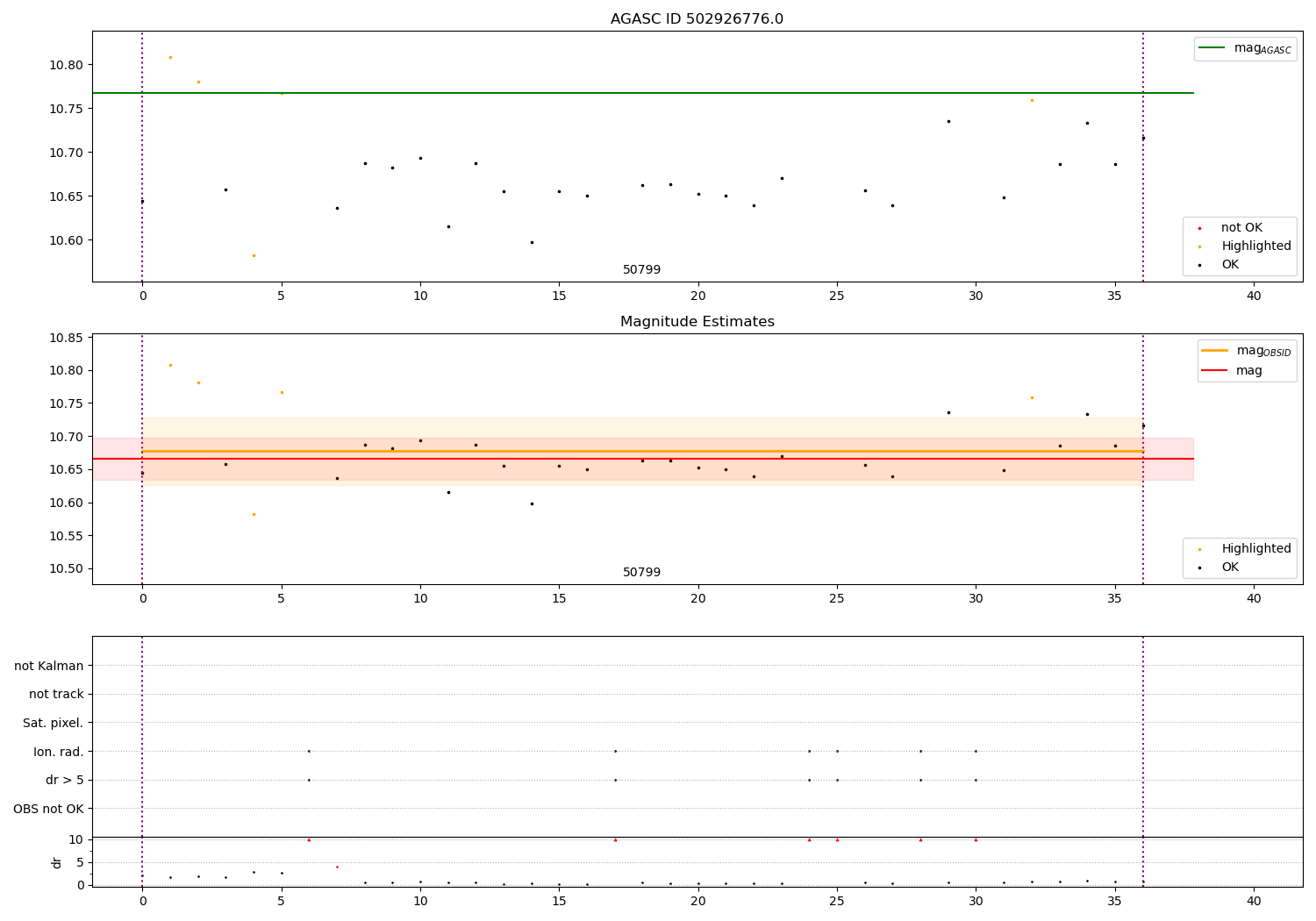The image size is (1316, 921).
Task: Click the 'not track' axis label
Action: (x=56, y=695)
